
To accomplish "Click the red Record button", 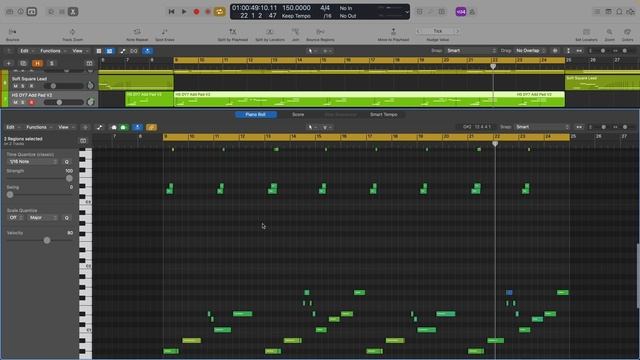I will [x=196, y=12].
